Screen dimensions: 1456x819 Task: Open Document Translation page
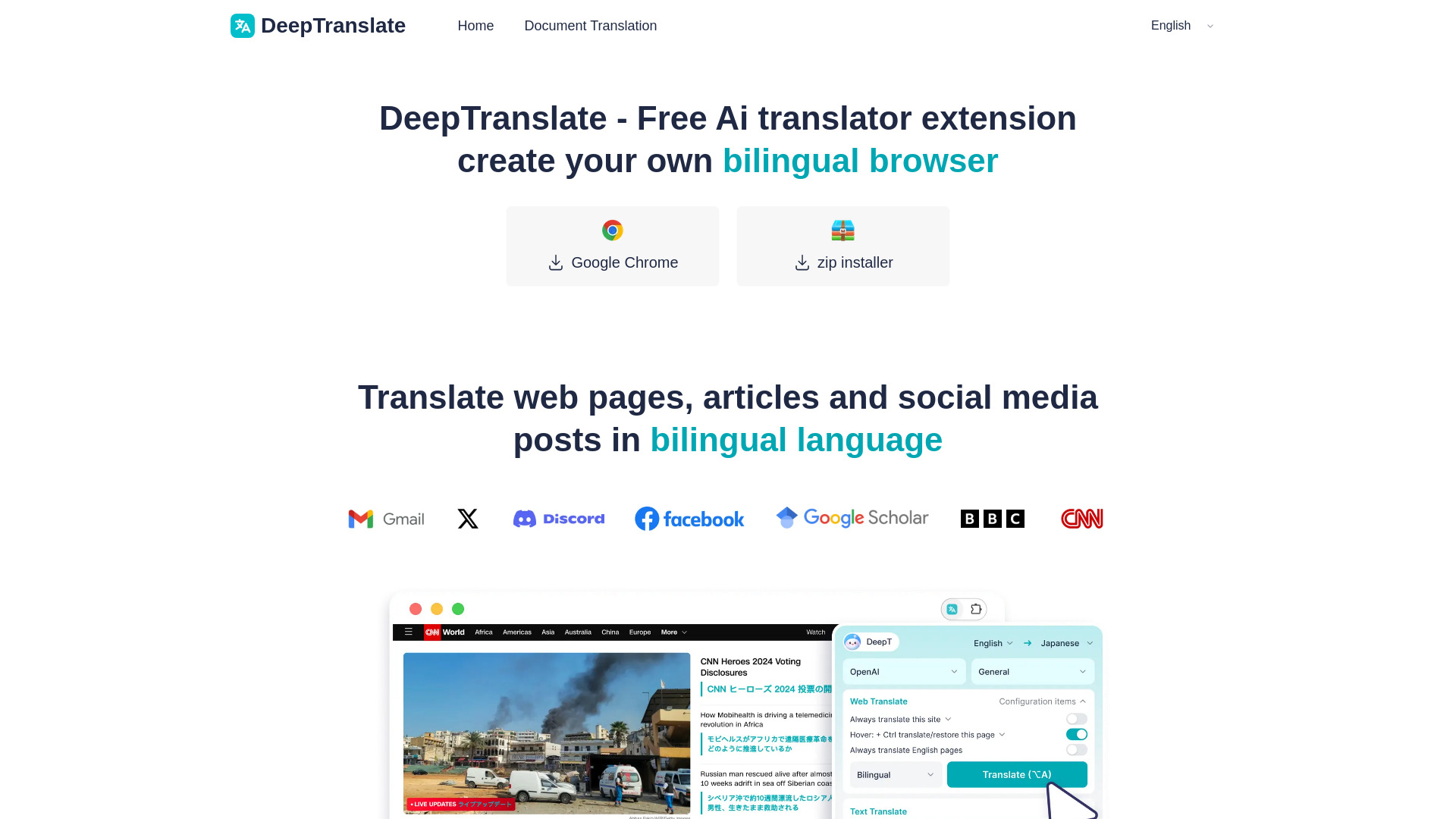(590, 25)
